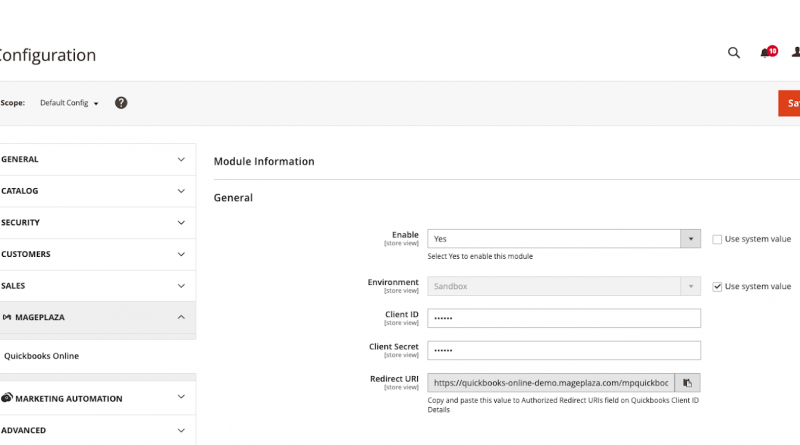Open the notifications bell icon
The image size is (800, 445).
click(766, 53)
